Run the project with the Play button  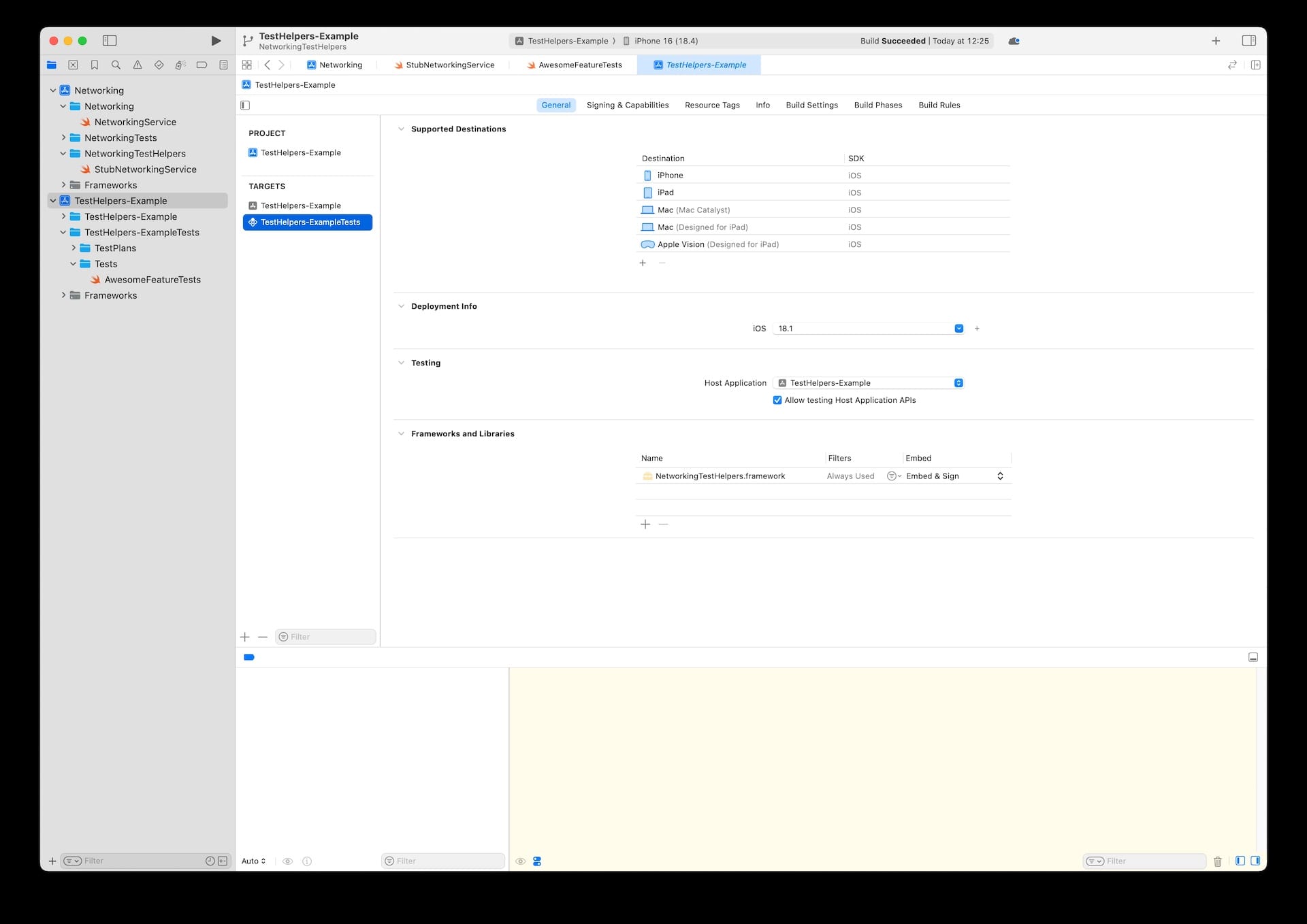[216, 41]
